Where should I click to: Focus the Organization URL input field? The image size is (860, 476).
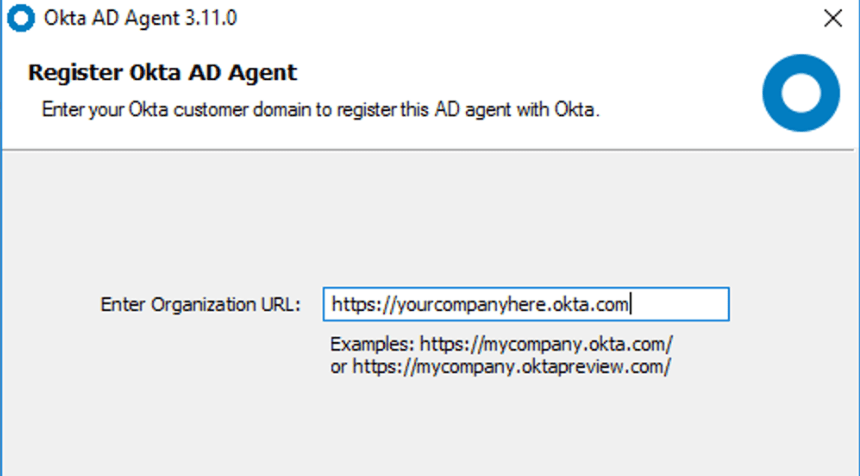point(526,304)
